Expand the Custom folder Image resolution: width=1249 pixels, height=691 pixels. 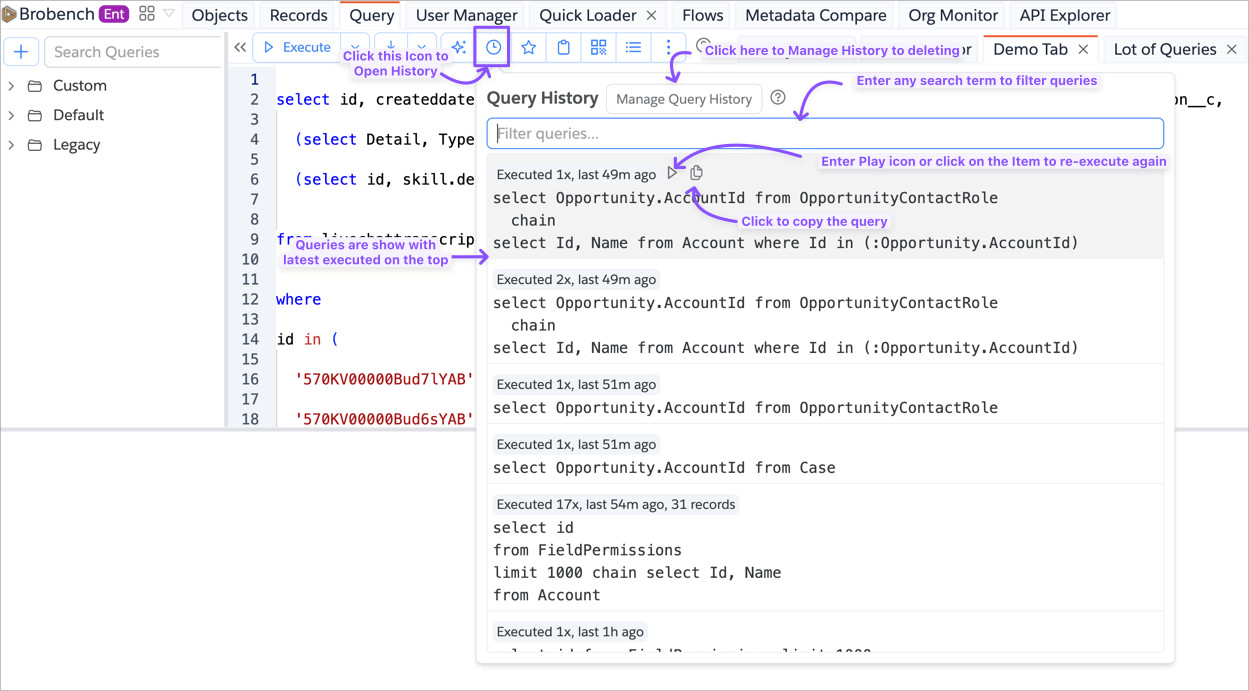pyautogui.click(x=12, y=86)
